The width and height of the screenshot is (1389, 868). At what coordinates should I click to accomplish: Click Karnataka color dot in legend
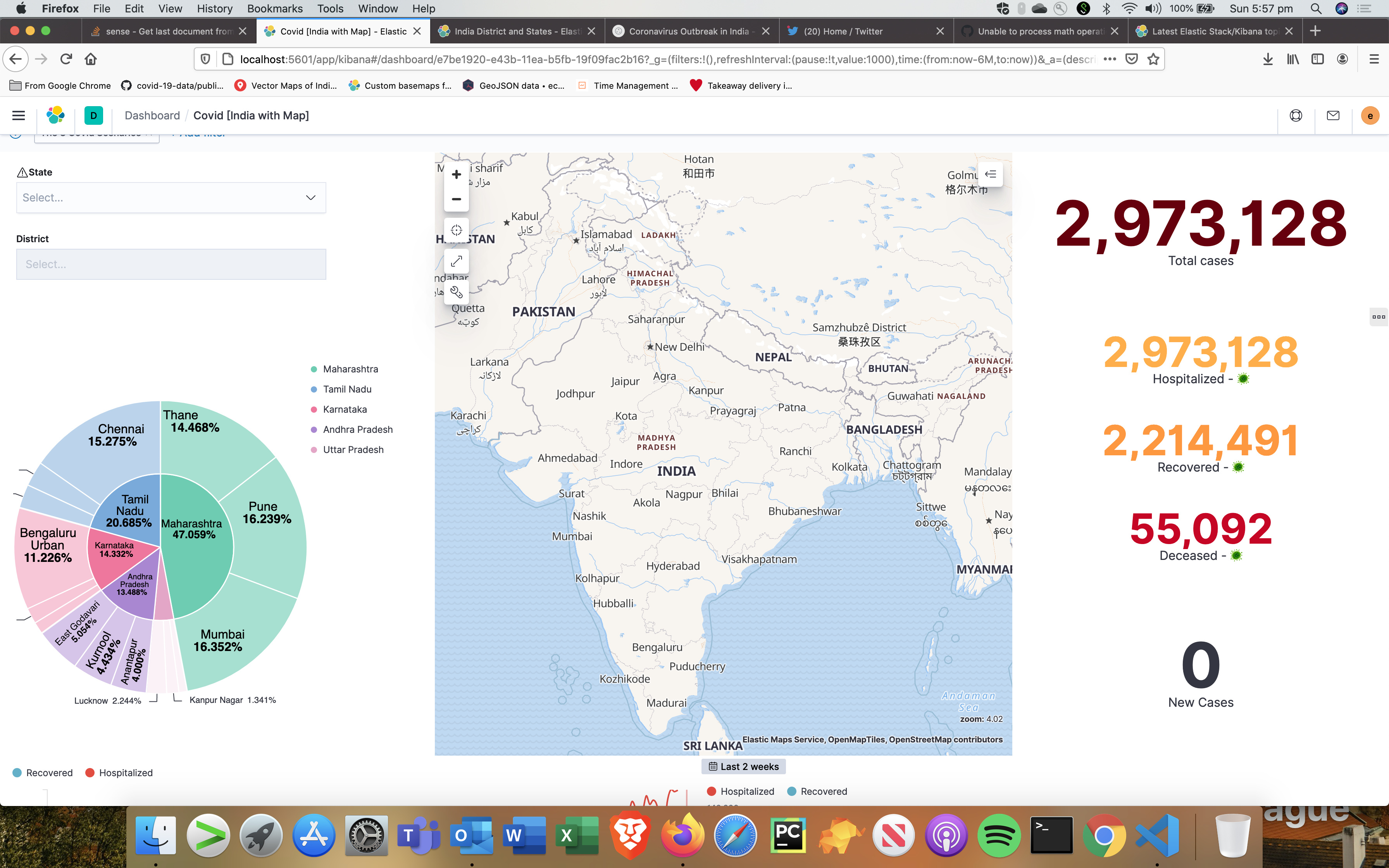click(314, 409)
